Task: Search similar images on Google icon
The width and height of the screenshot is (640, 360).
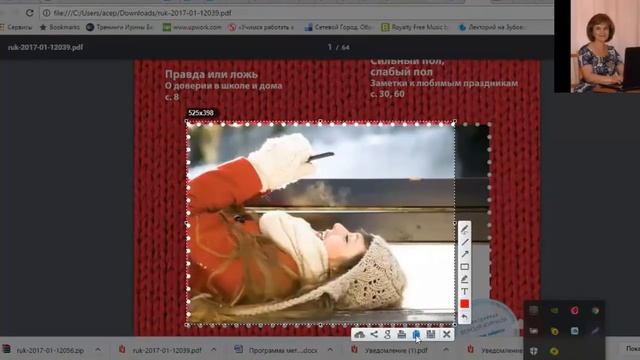Action: 387,335
